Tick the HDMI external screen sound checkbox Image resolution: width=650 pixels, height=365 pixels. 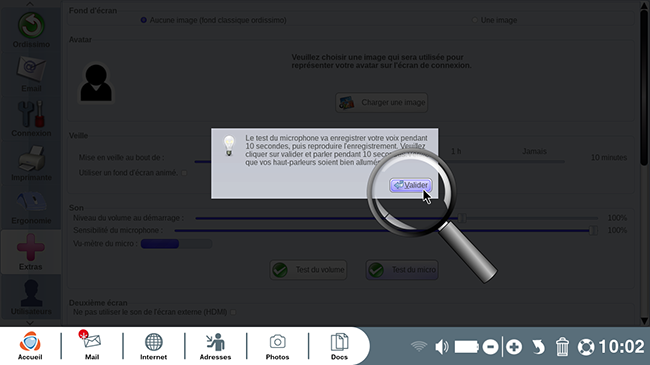tap(233, 312)
